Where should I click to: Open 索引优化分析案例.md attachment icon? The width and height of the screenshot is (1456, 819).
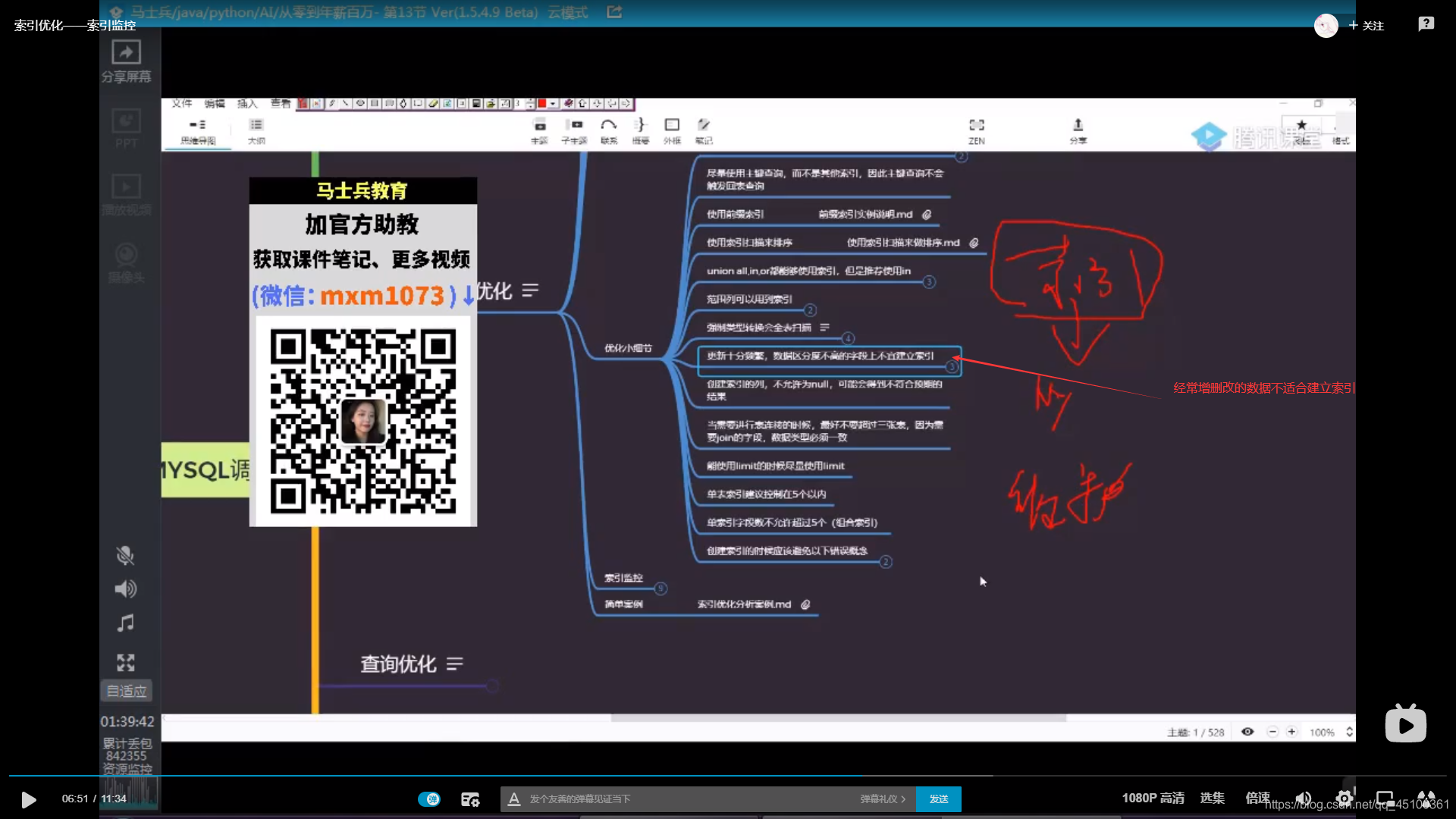point(805,604)
